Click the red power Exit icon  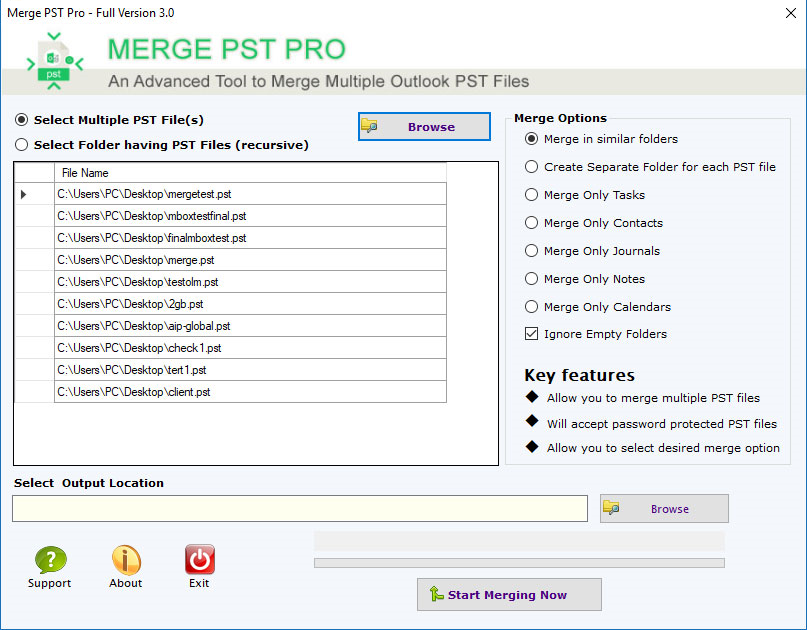pos(200,559)
